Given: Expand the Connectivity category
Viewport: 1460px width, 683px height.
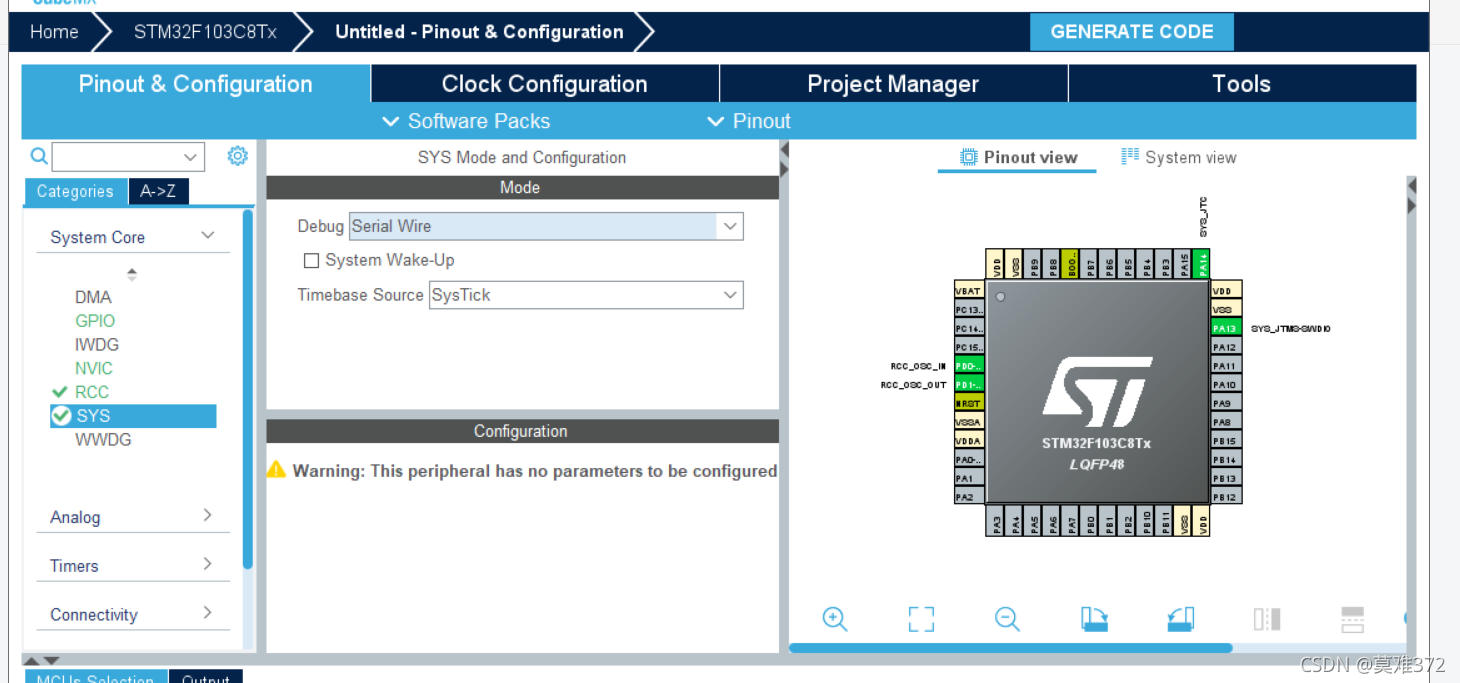Looking at the screenshot, I should 208,612.
